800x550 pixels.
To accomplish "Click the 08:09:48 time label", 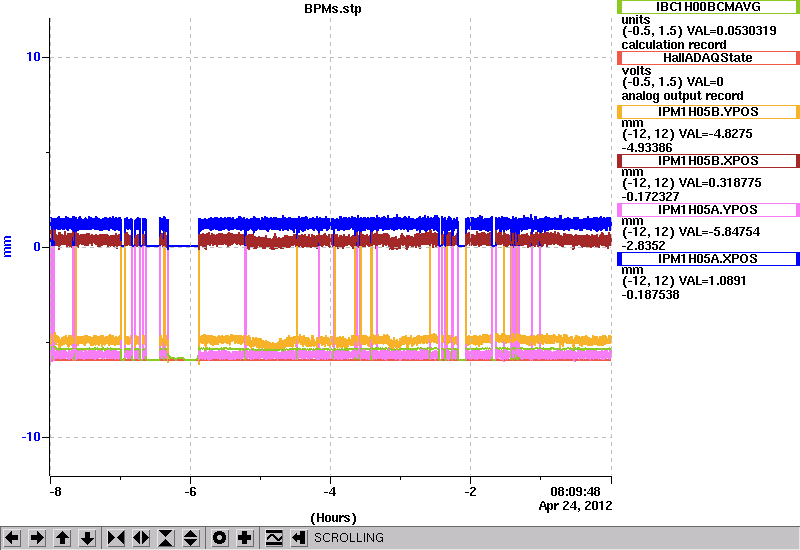I will pos(575,492).
